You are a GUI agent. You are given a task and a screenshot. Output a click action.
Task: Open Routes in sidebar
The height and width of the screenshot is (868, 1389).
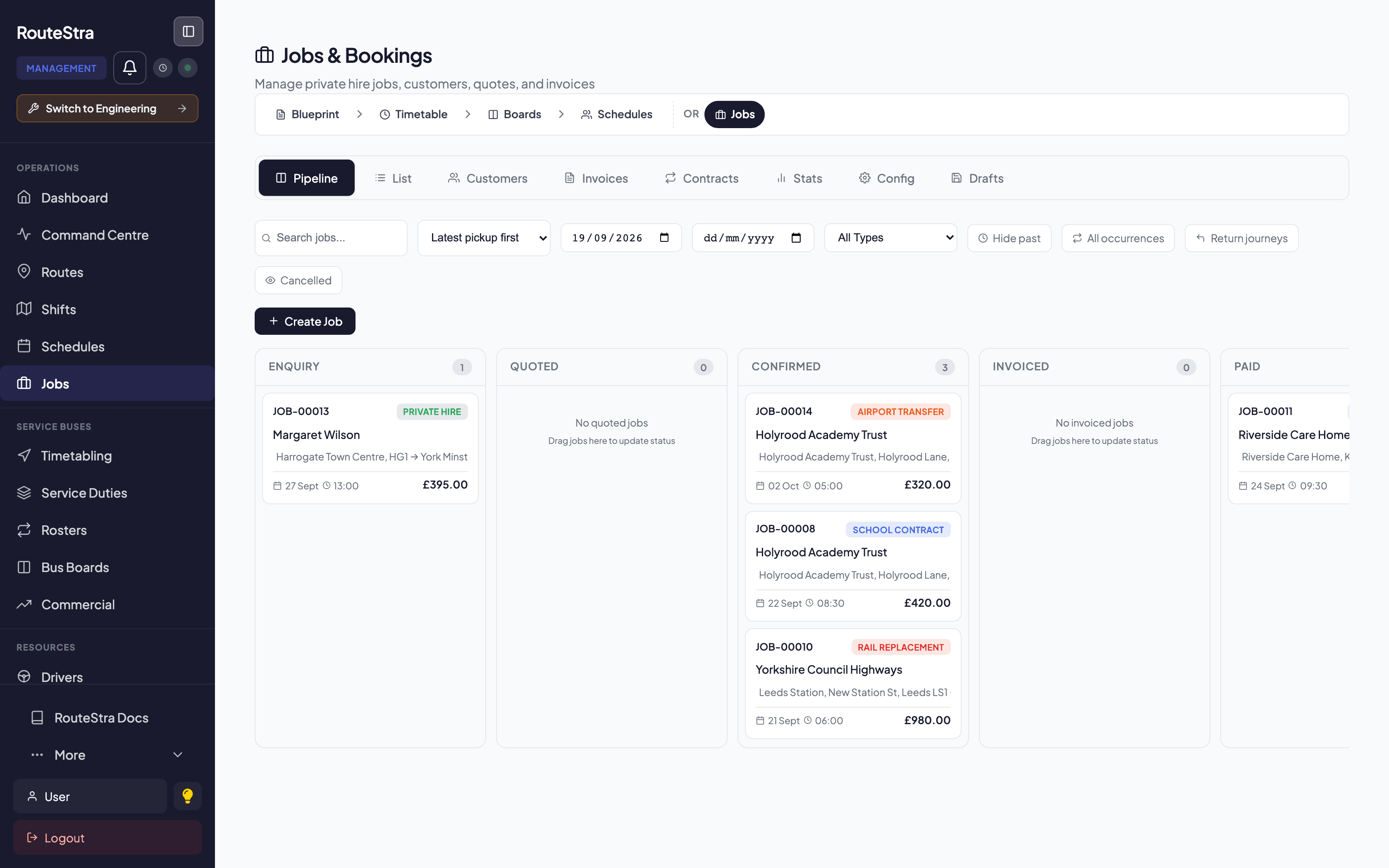(107, 272)
